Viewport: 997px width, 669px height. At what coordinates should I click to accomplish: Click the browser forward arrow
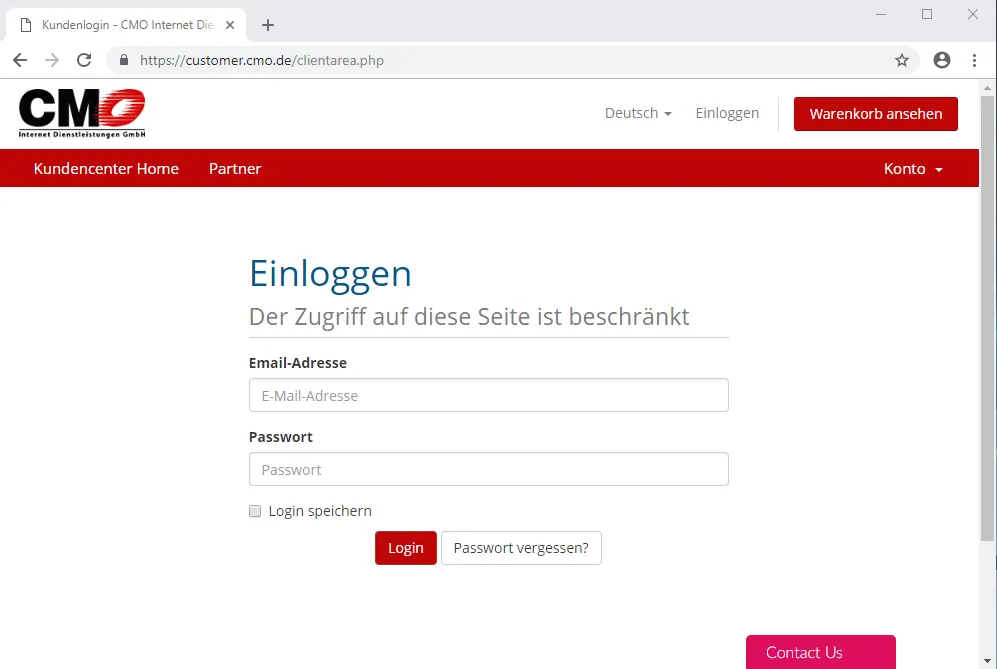click(x=52, y=60)
